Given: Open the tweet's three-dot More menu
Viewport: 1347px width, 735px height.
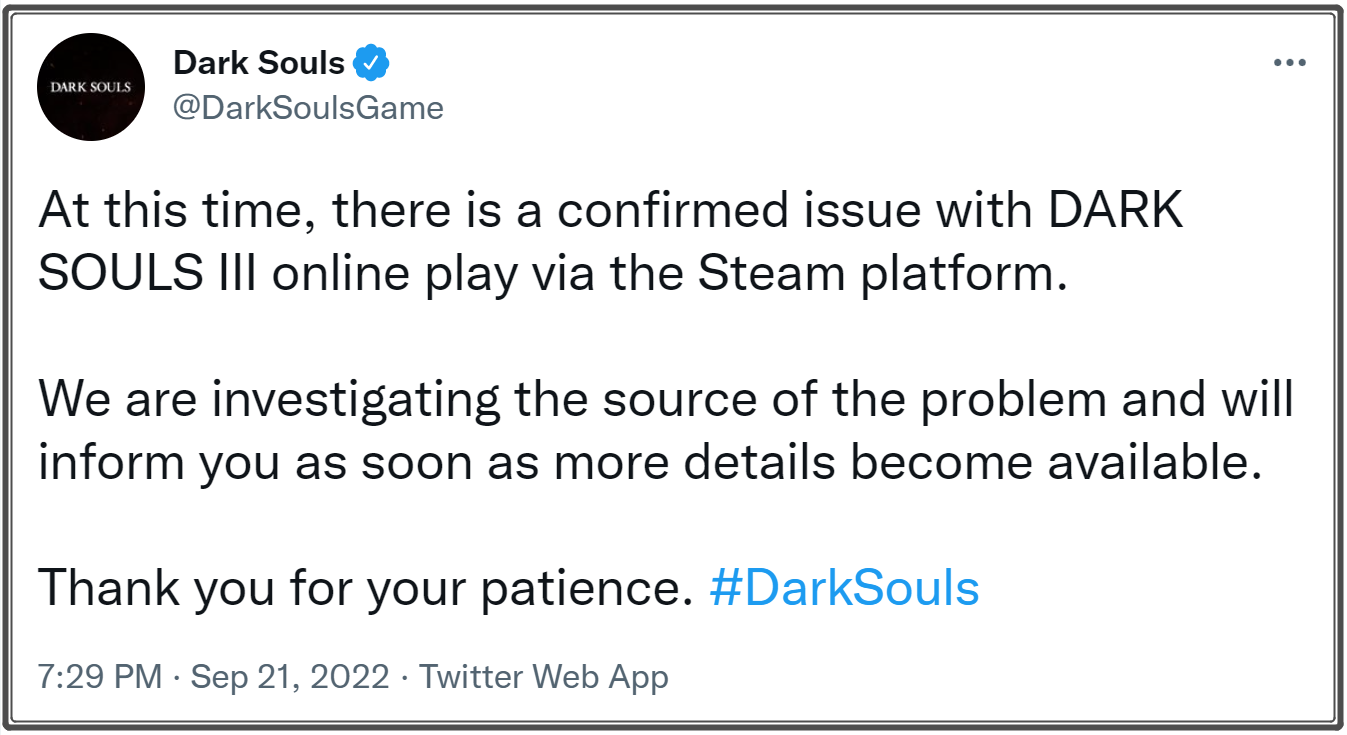Looking at the screenshot, I should [x=1289, y=63].
